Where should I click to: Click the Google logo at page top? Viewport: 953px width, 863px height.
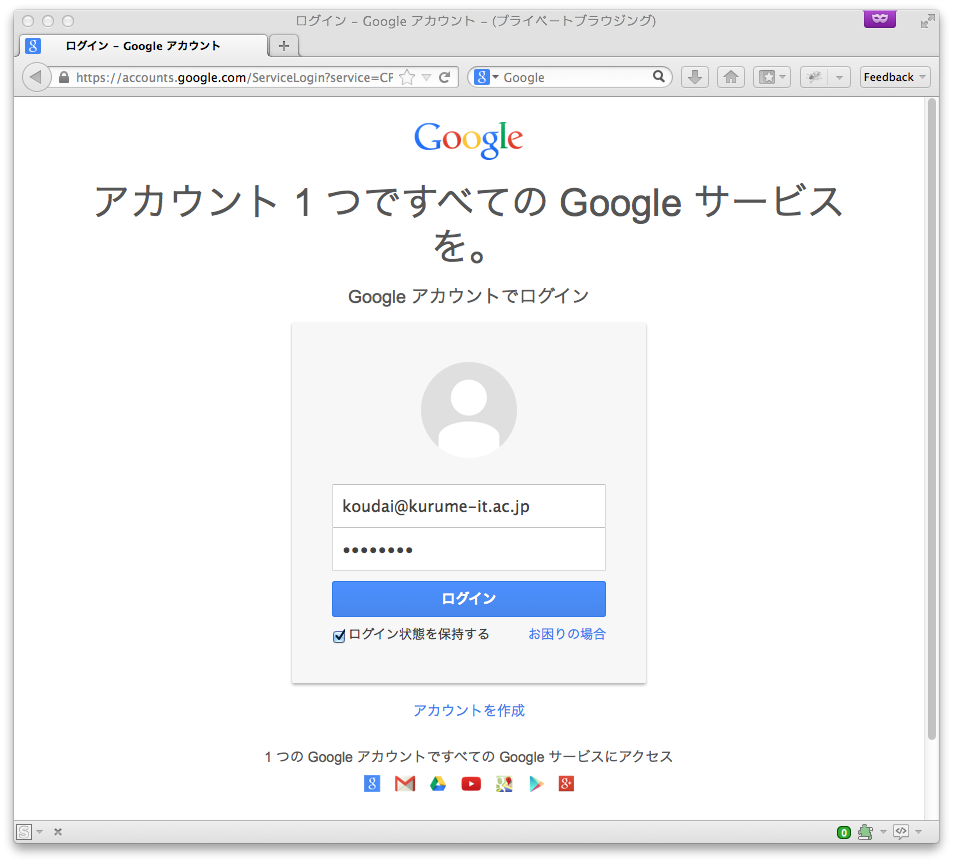pyautogui.click(x=469, y=139)
